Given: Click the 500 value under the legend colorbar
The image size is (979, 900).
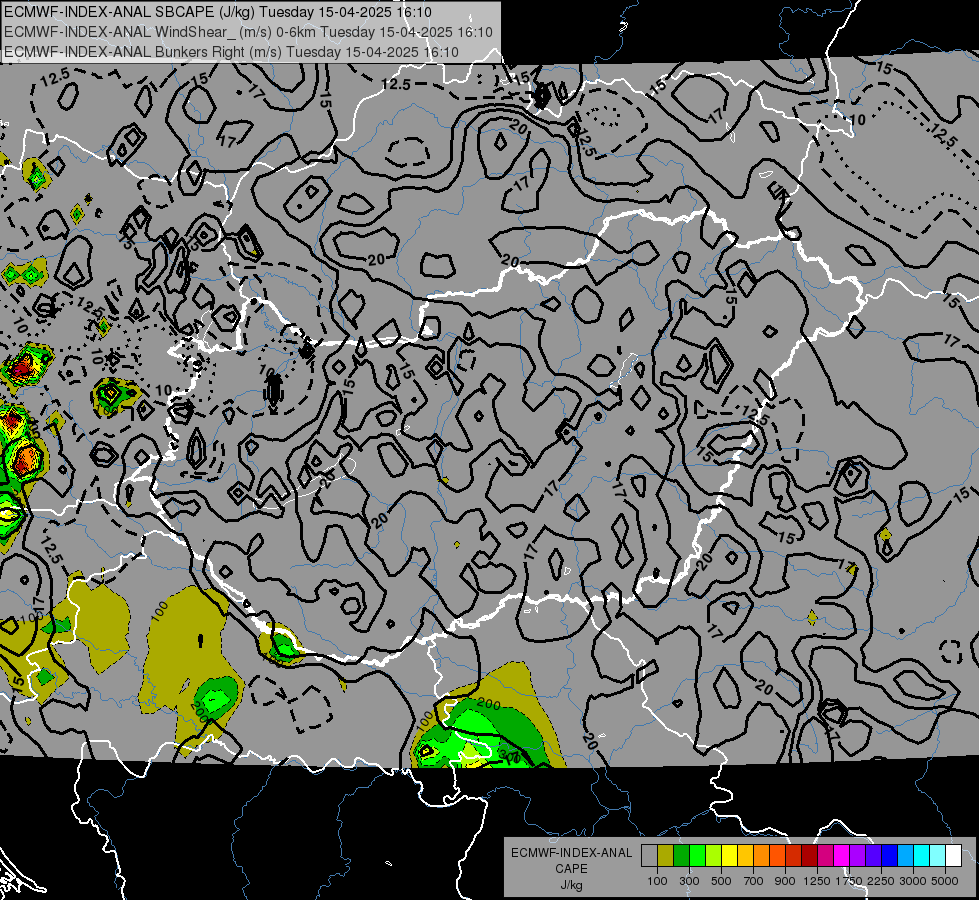Looking at the screenshot, I should point(721,881).
